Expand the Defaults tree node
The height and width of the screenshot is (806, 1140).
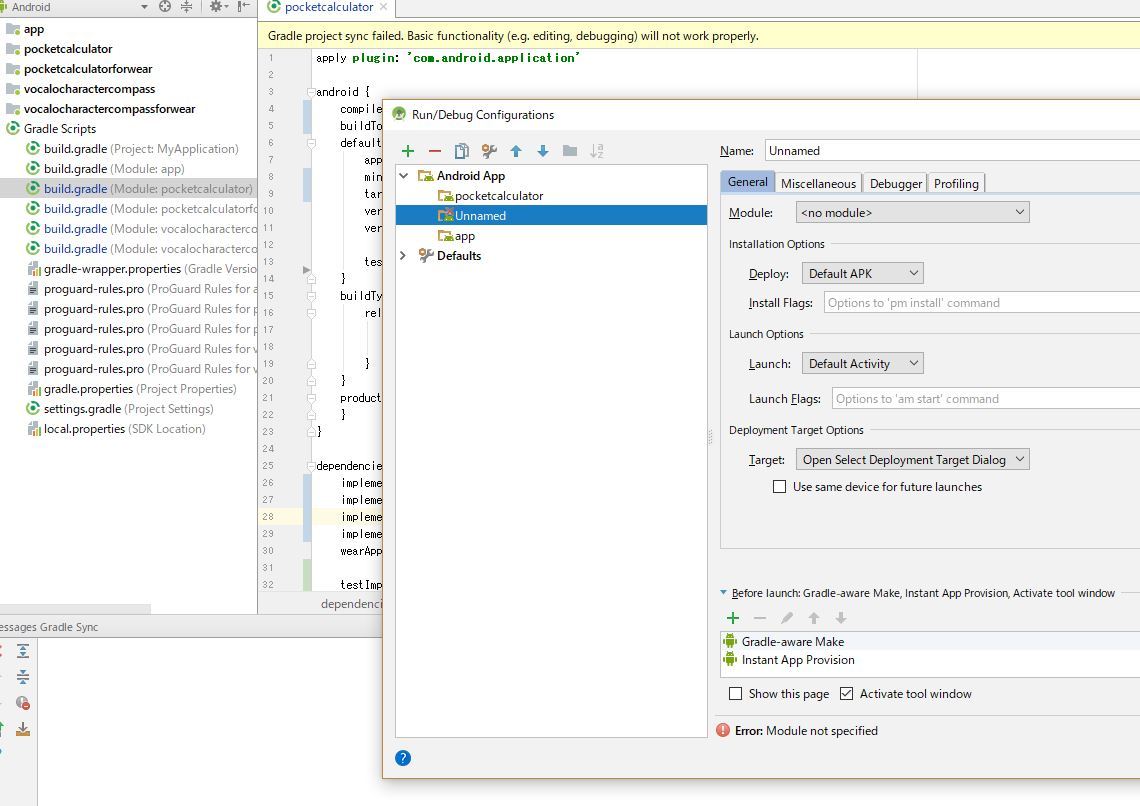pyautogui.click(x=404, y=256)
